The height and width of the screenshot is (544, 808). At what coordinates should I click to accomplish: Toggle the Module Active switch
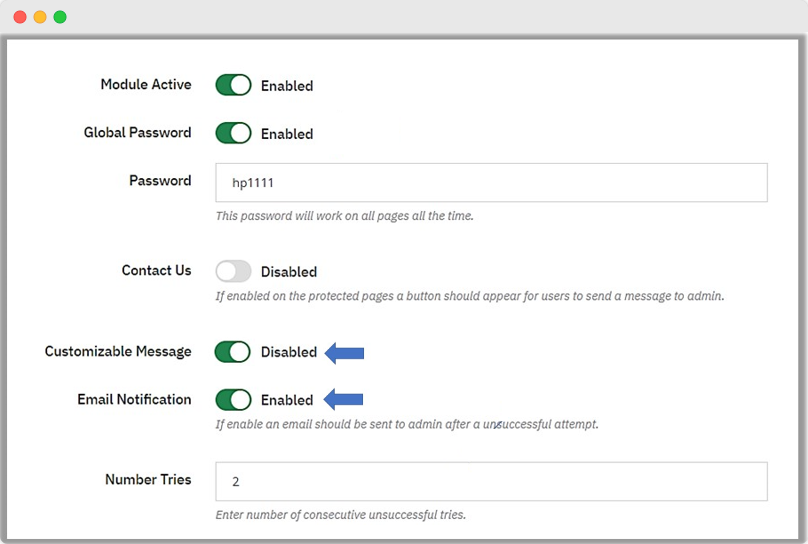(x=233, y=85)
